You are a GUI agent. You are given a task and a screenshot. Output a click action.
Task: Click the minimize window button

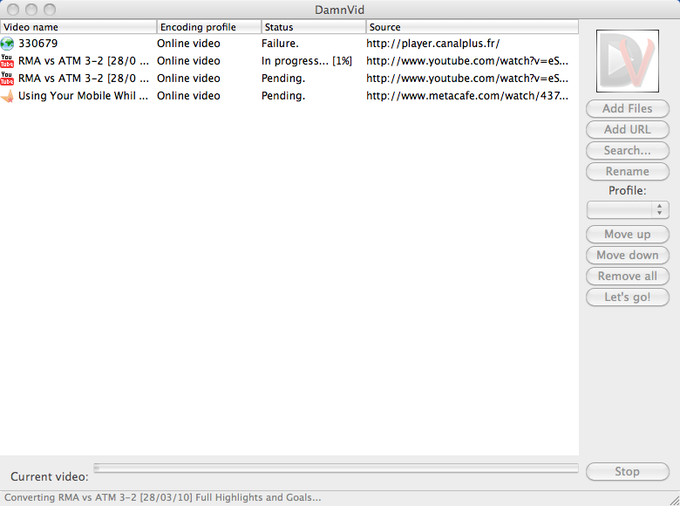tap(31, 9)
